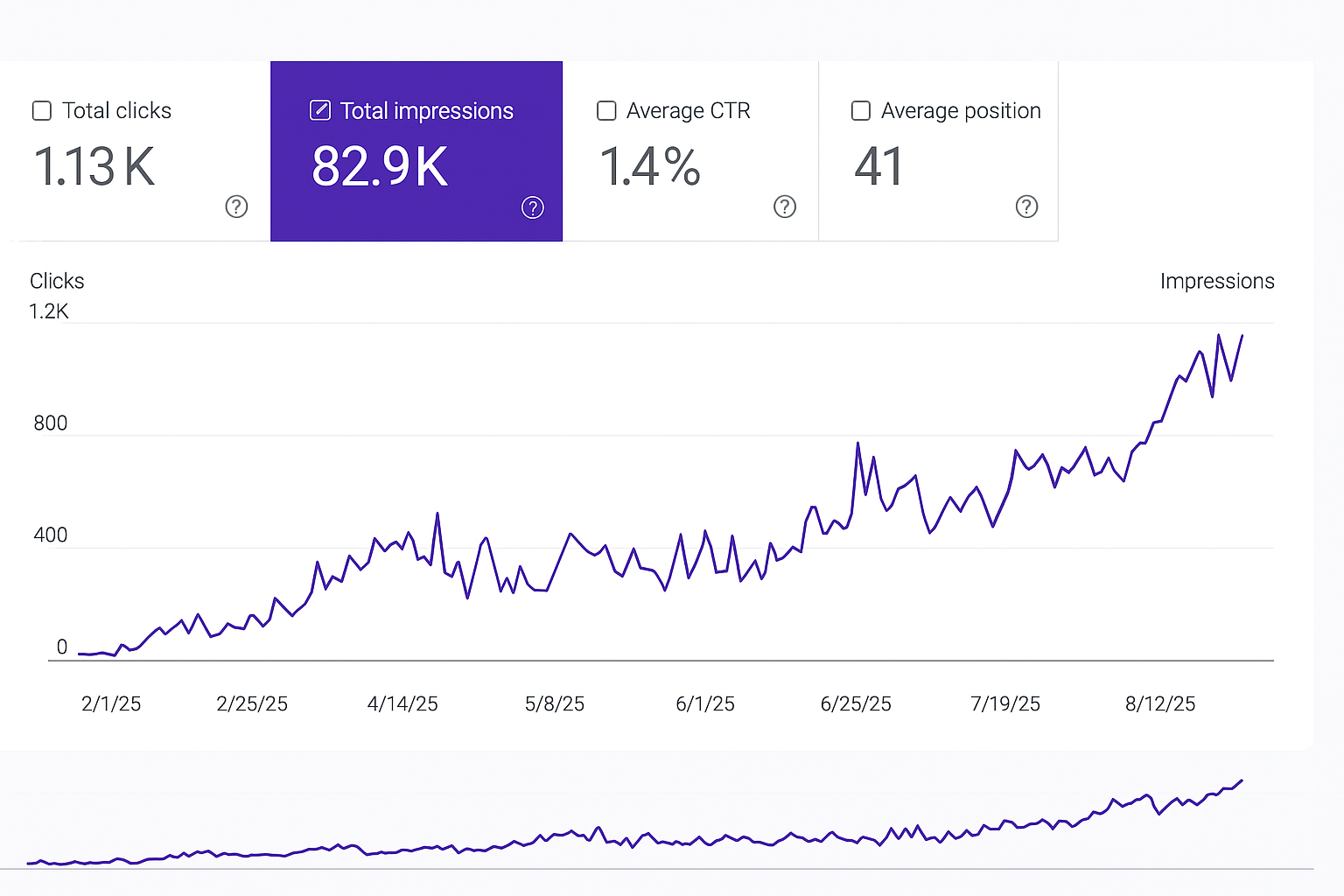
Task: Click the Average CTR card
Action: click(690, 150)
